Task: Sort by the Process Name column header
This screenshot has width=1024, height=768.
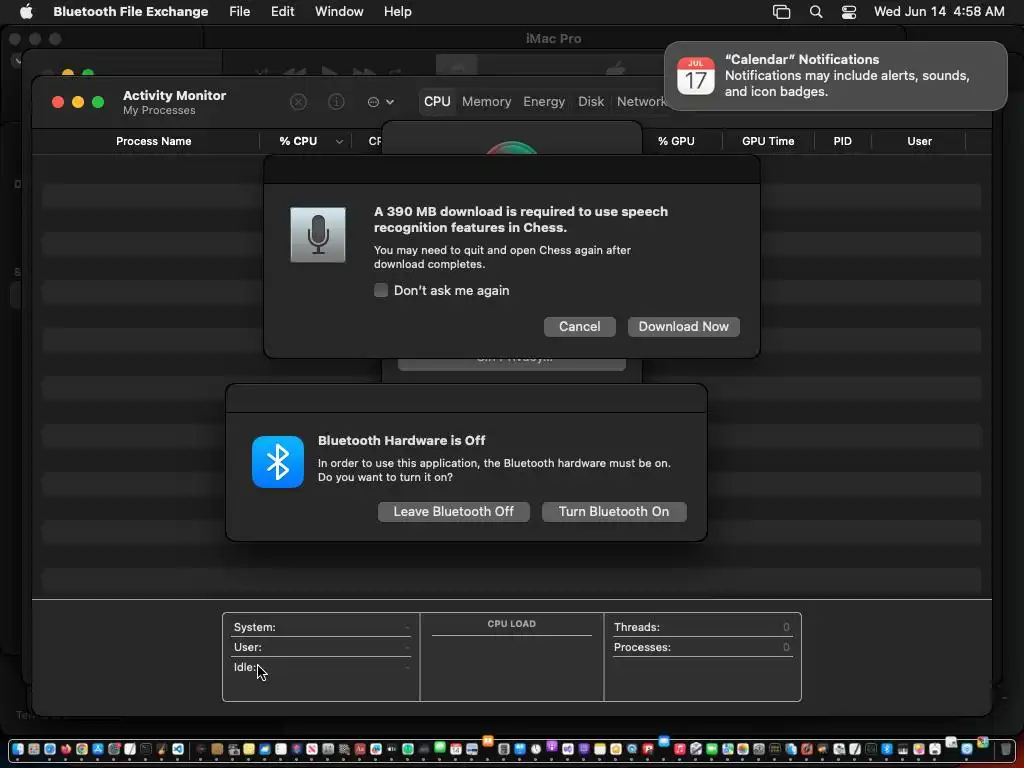Action: pyautogui.click(x=153, y=142)
